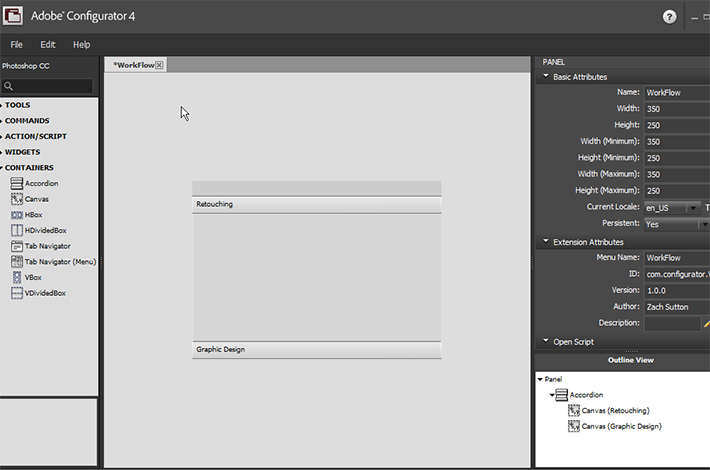Open the Current Locale en_US dropdown
The height and width of the screenshot is (470, 710).
tap(672, 208)
